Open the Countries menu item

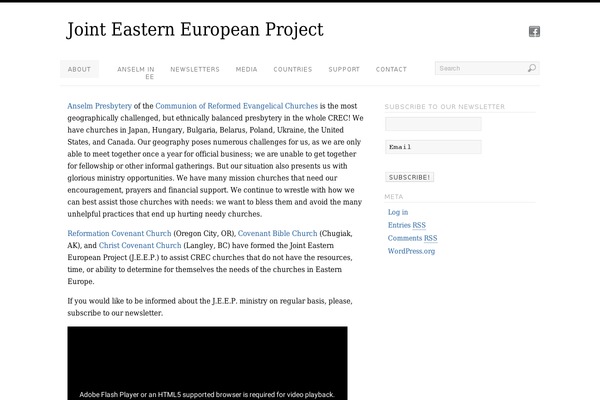[x=293, y=69]
